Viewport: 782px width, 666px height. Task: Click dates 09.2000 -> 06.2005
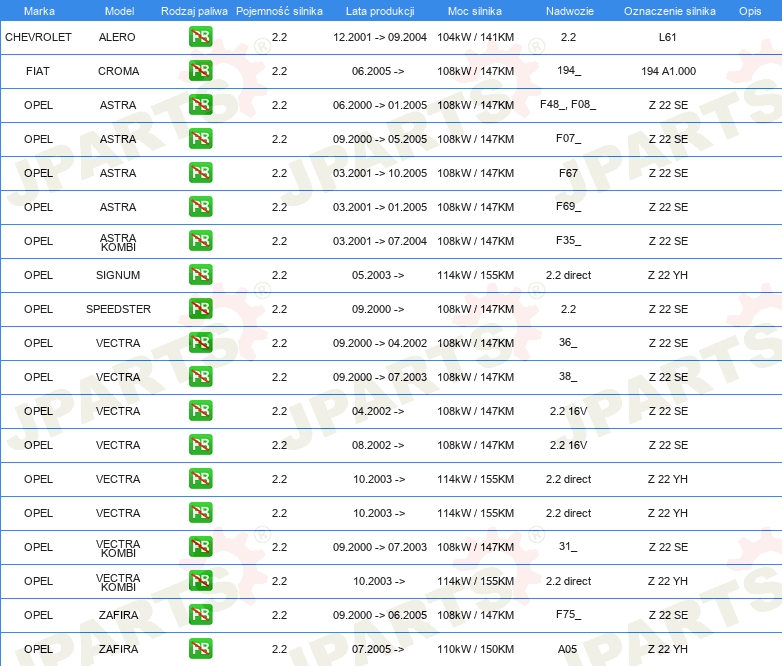point(380,615)
